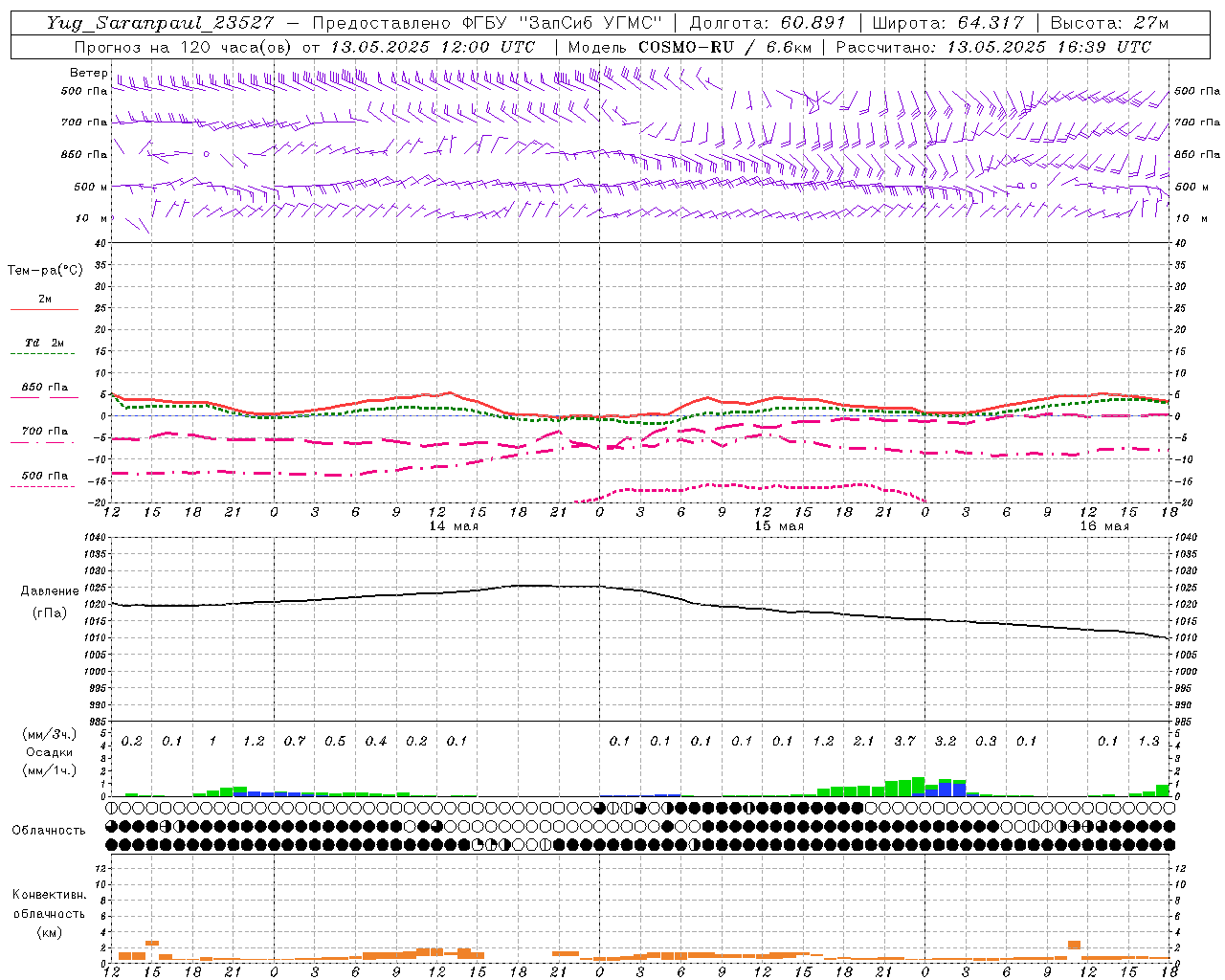
Task: Click the 0.7 precipitation total
Action: [x=295, y=741]
